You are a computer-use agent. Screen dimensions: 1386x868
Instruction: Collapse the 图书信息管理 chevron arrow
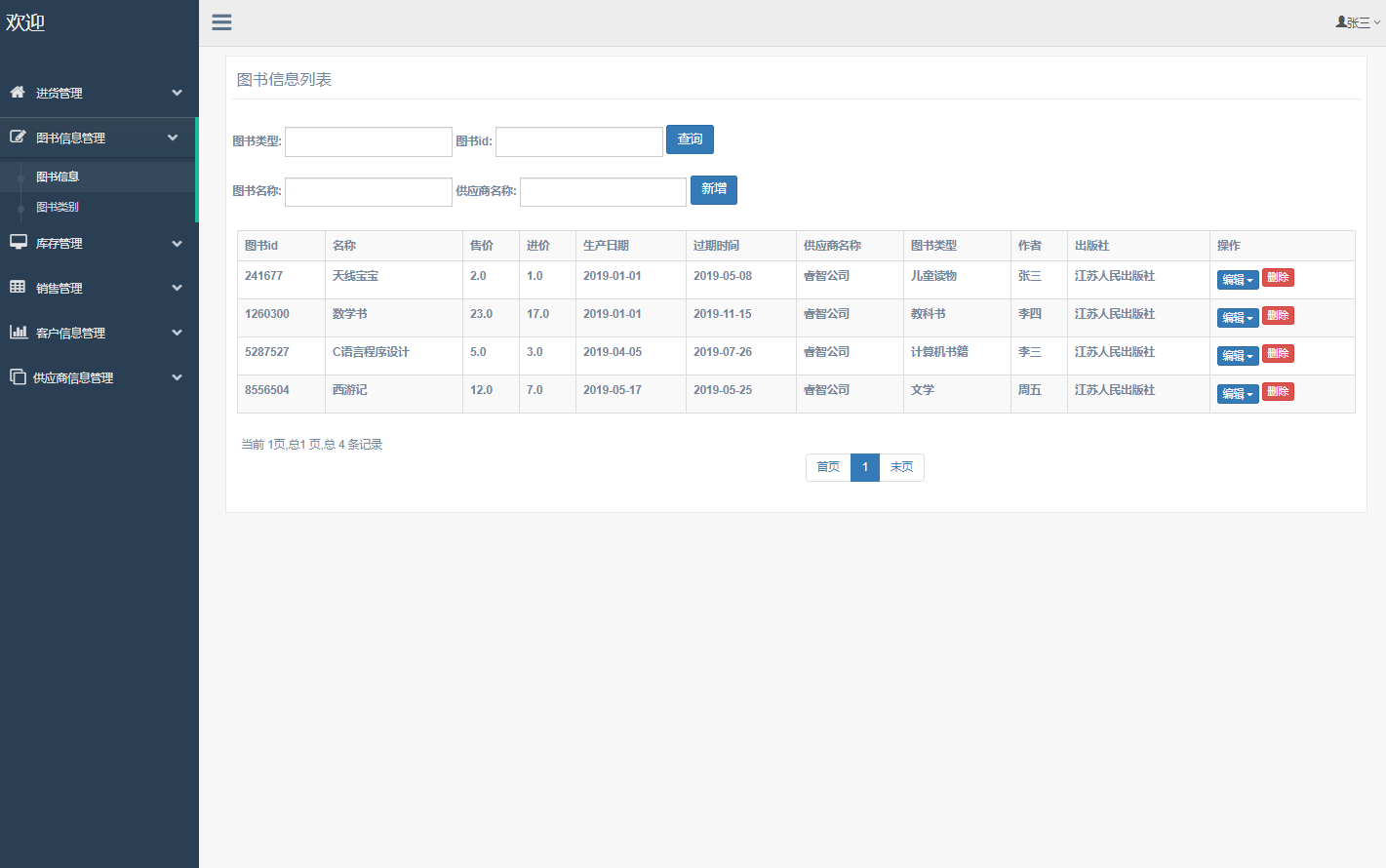(x=173, y=138)
